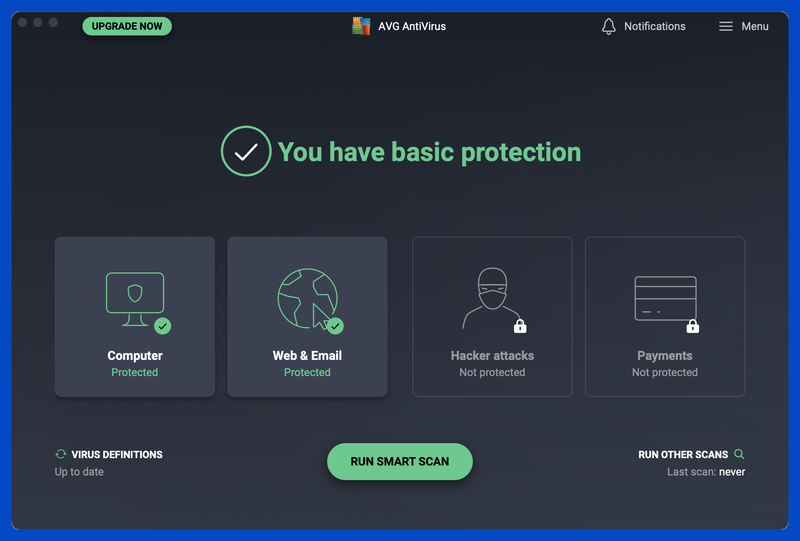
Task: Click the Protected status under Computer
Action: [135, 372]
